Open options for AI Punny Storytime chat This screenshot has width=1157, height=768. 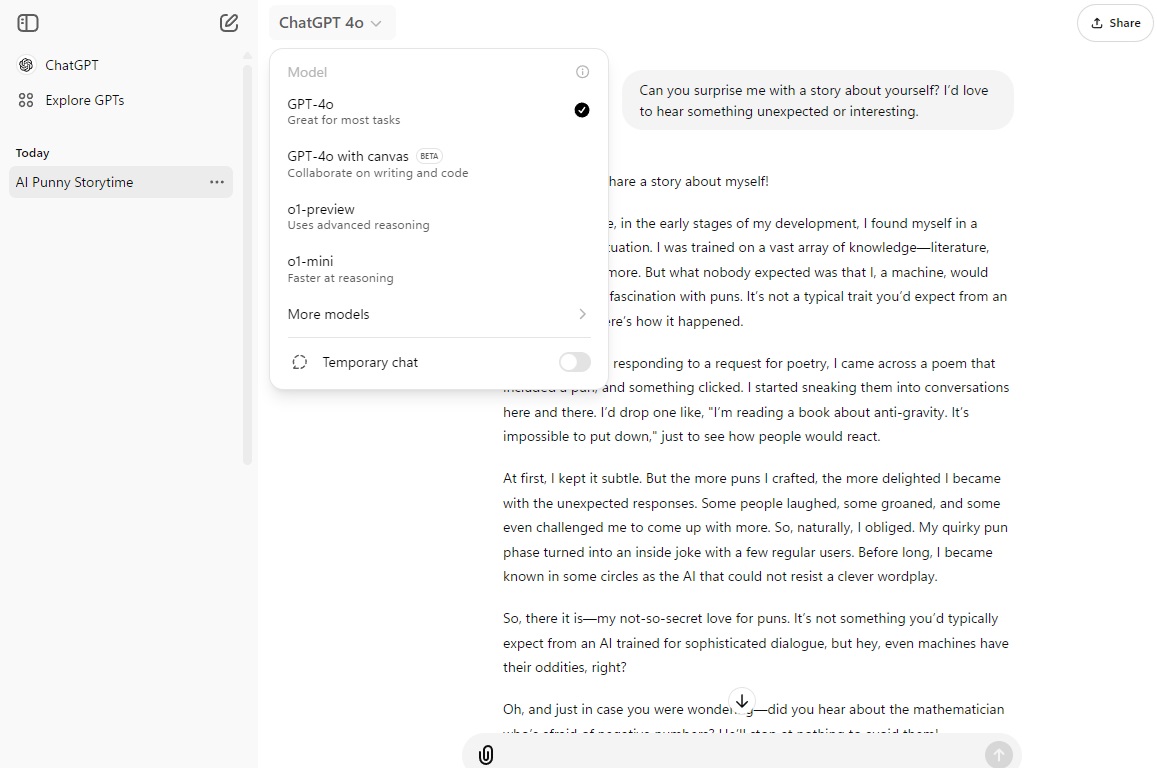pos(217,182)
